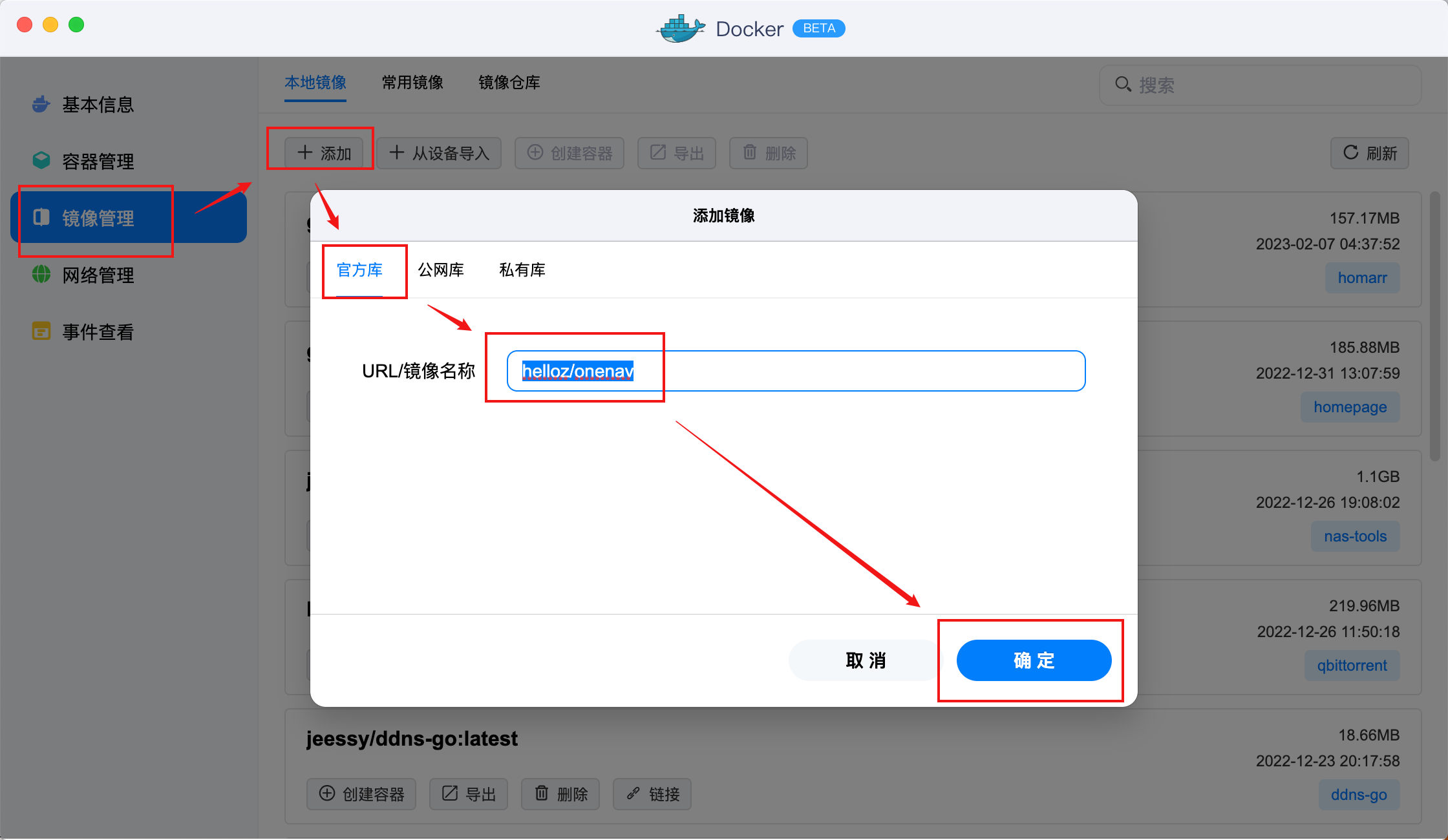This screenshot has height=840, width=1448.
Task: Confirm adding the image with 确定
Action: pyautogui.click(x=1032, y=660)
